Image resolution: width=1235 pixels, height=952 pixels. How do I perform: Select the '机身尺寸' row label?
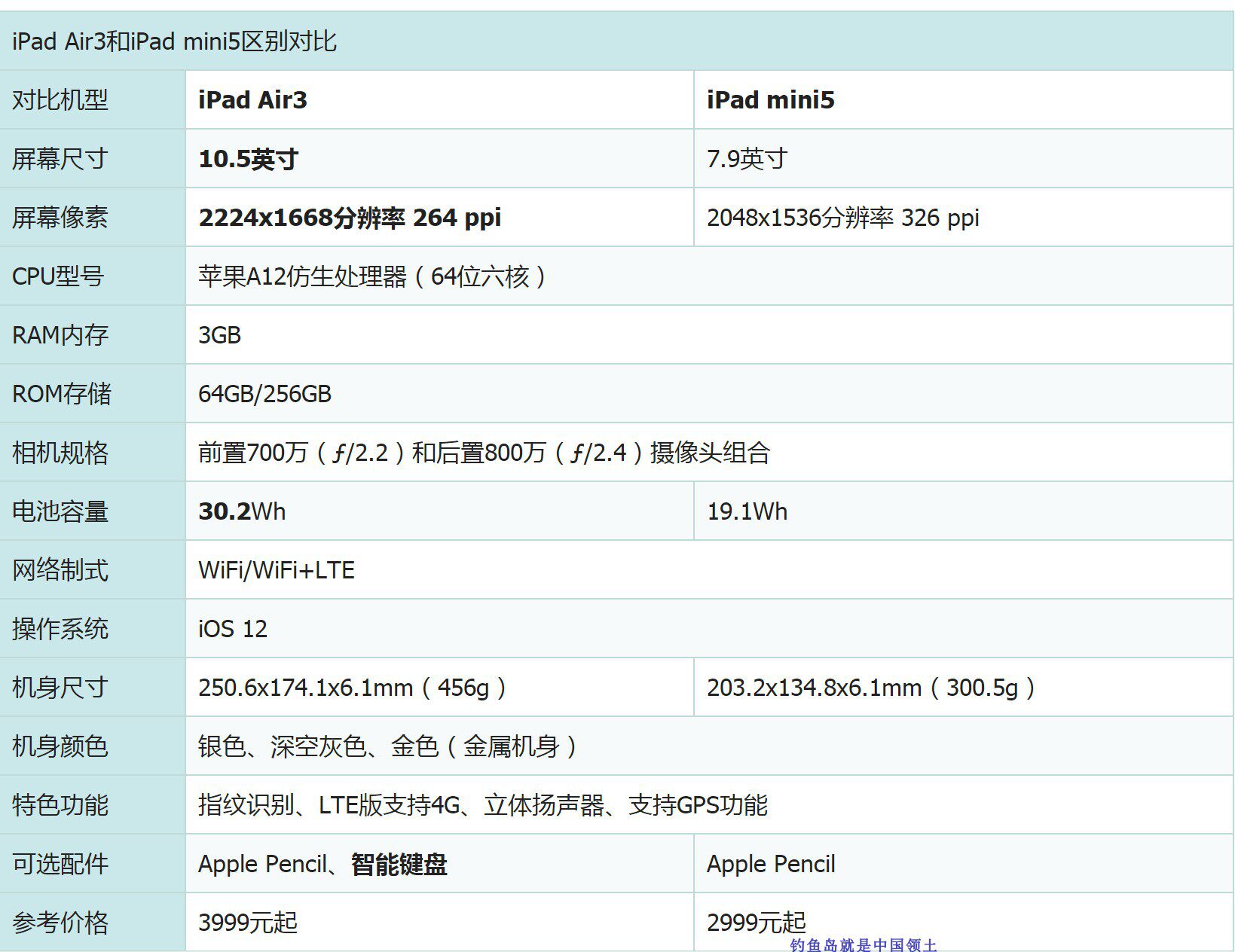coord(60,687)
